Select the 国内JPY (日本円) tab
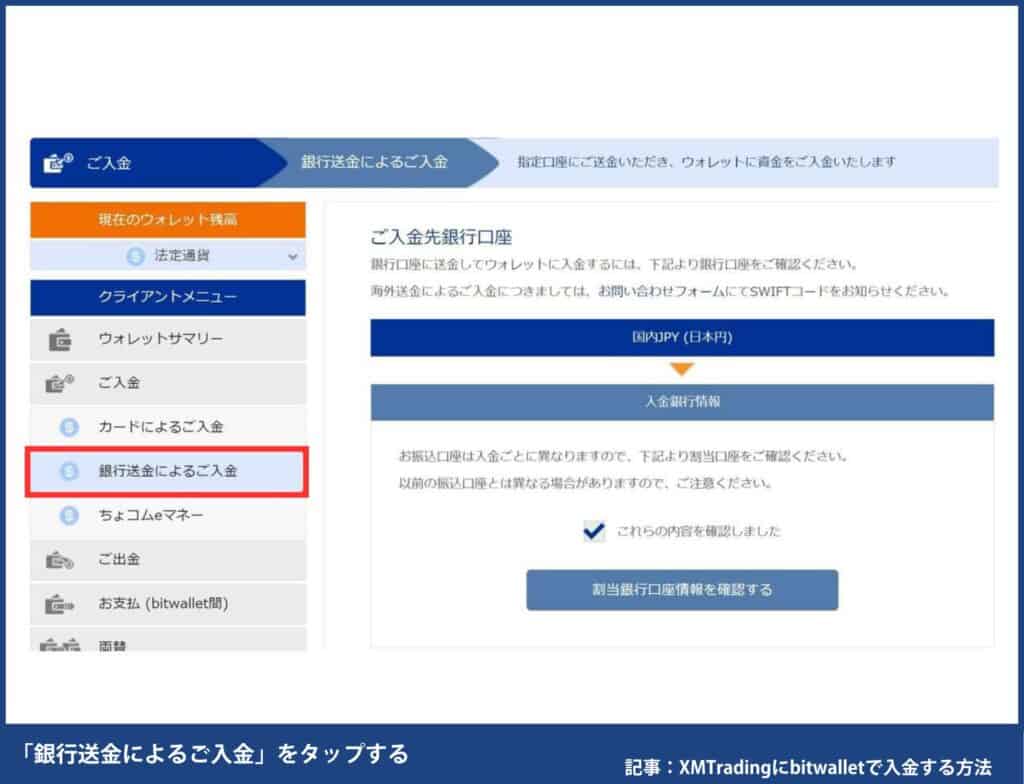 click(x=684, y=339)
